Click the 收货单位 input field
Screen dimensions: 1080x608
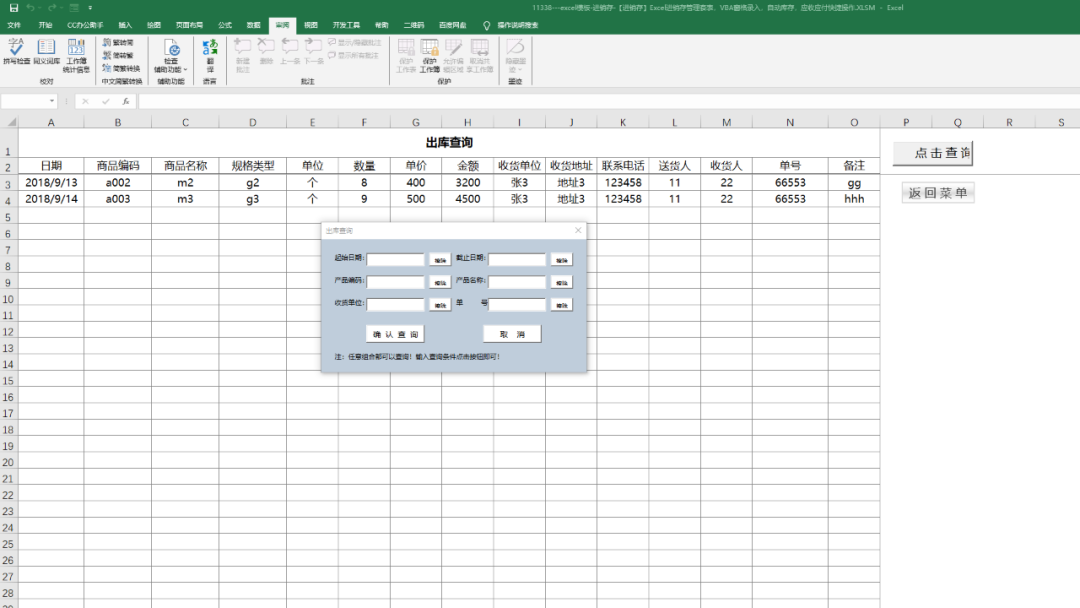click(x=395, y=304)
